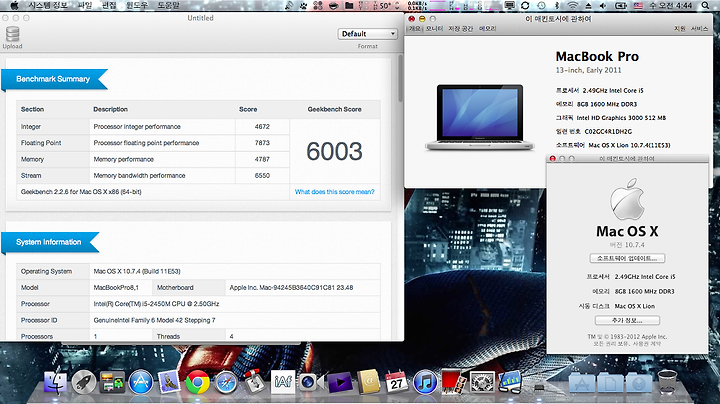Open the Documents folder stack in Dock
This screenshot has width=720, height=404.
tap(611, 382)
